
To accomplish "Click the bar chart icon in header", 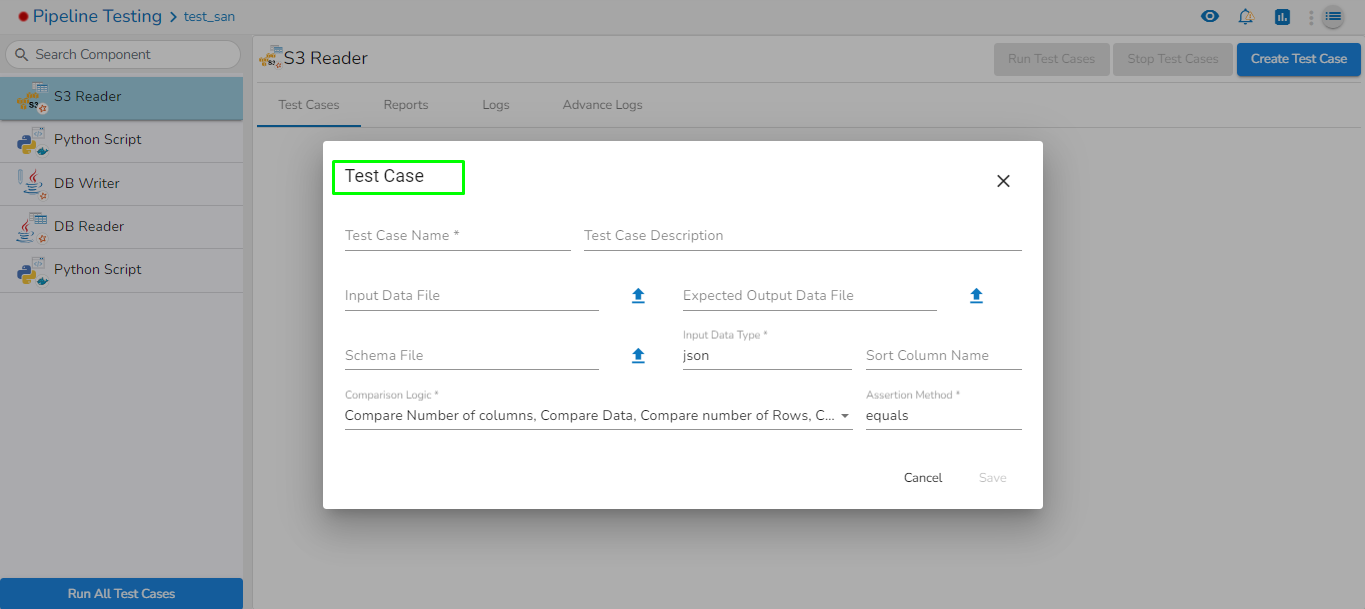I will [x=1282, y=17].
